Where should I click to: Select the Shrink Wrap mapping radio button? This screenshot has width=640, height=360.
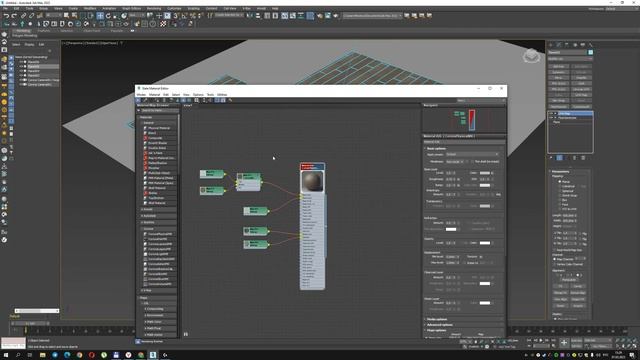[x=560, y=196]
